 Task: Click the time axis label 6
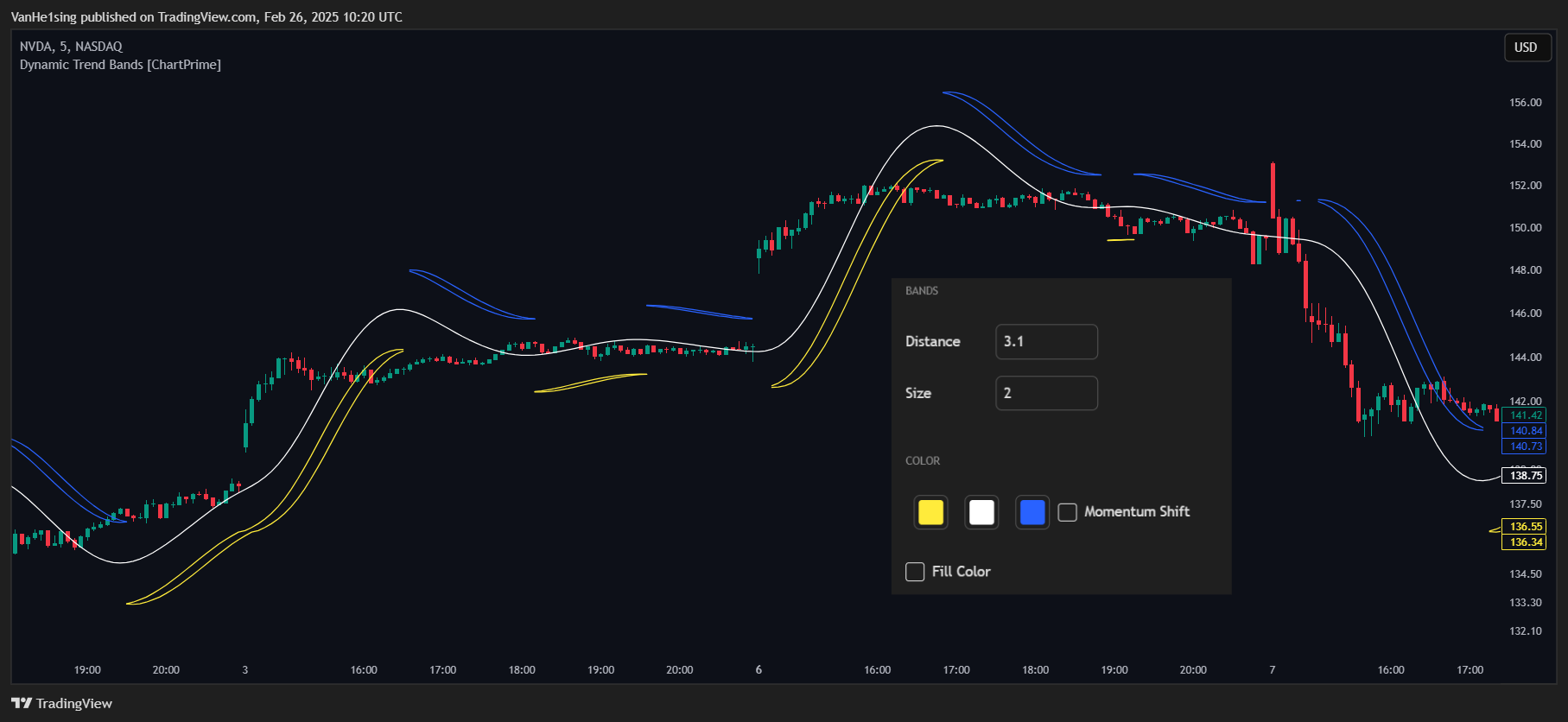(x=759, y=670)
